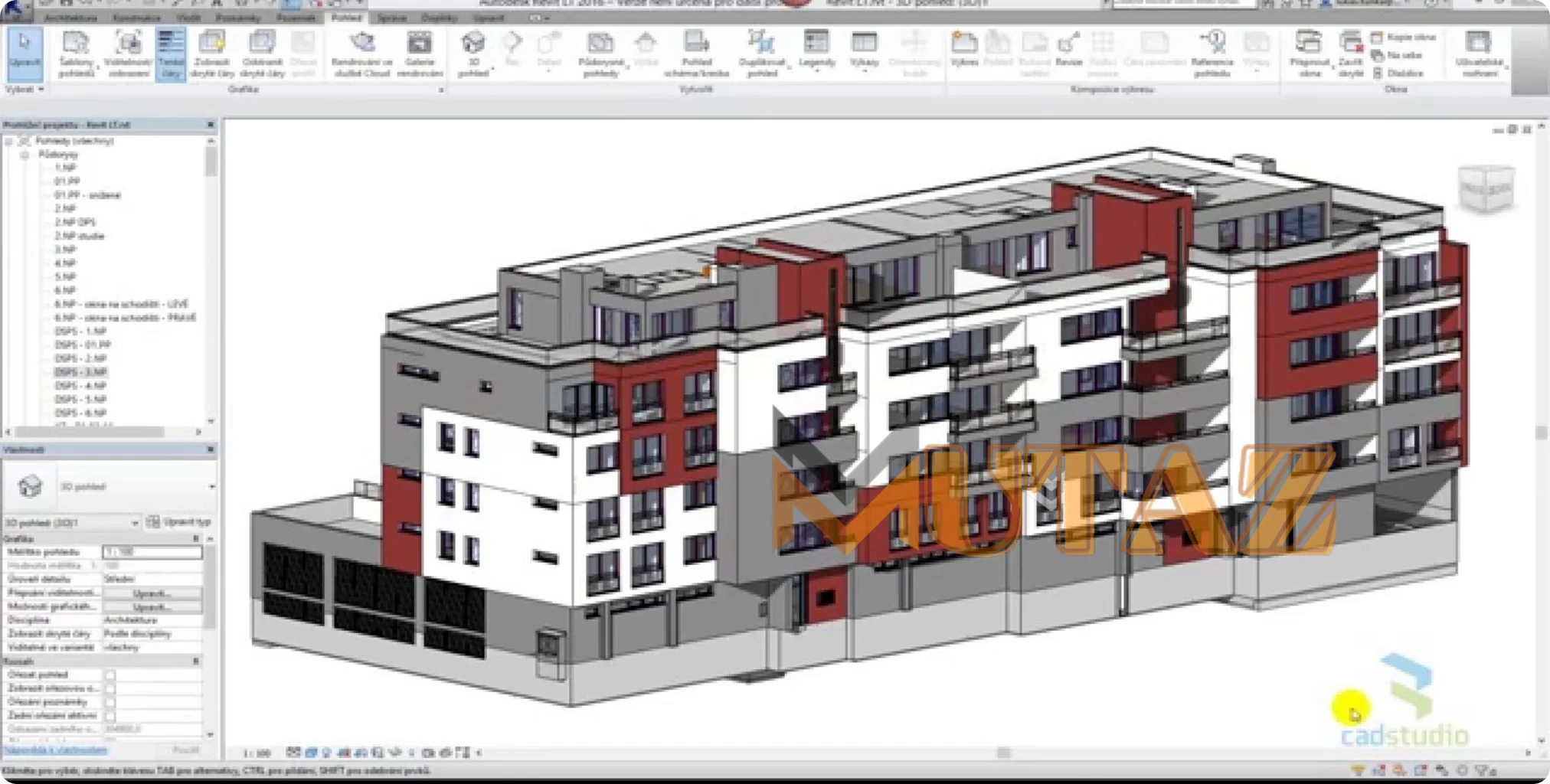Click Reference pohledu tool

pos(1212,54)
